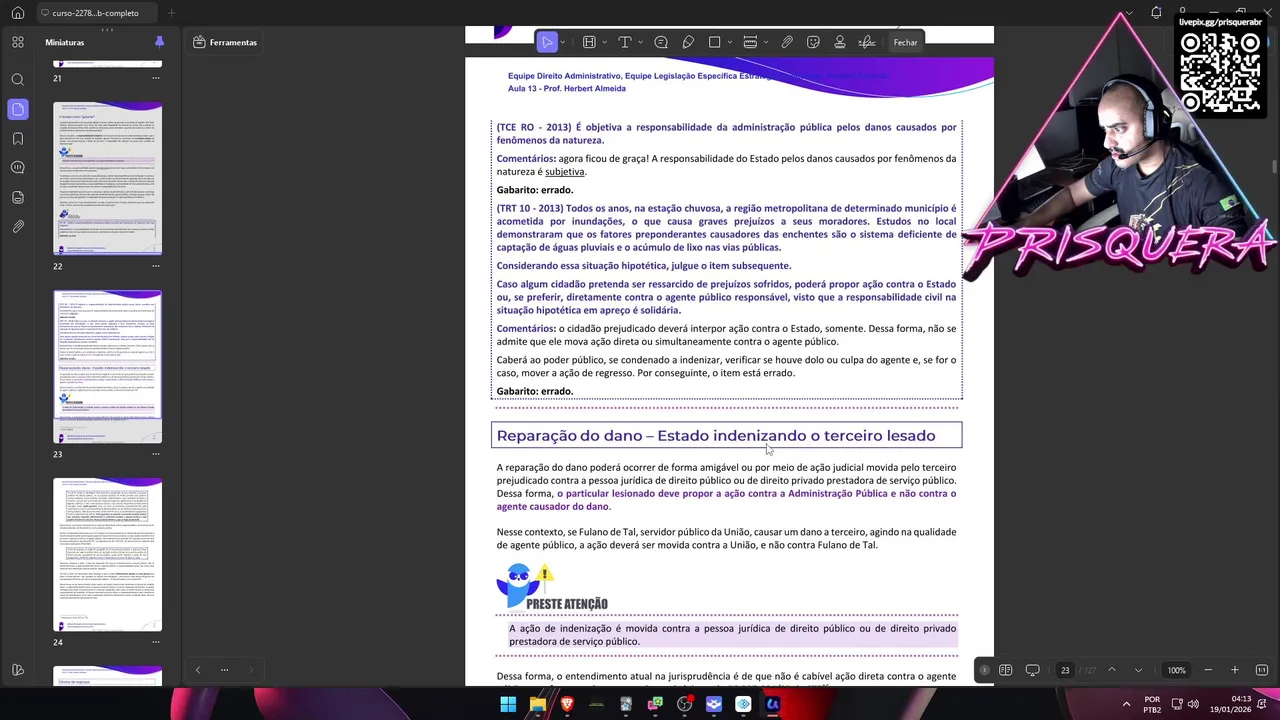Switch POR PTB2 keyboard language

click(1152, 704)
